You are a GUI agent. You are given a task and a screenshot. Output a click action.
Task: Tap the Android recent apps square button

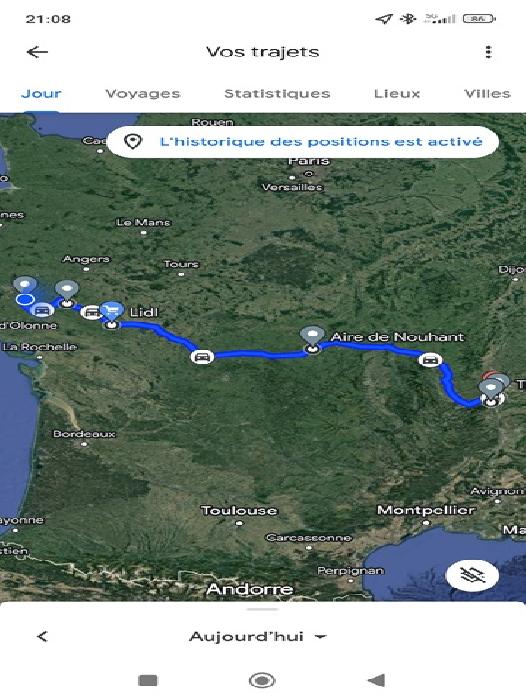click(148, 680)
